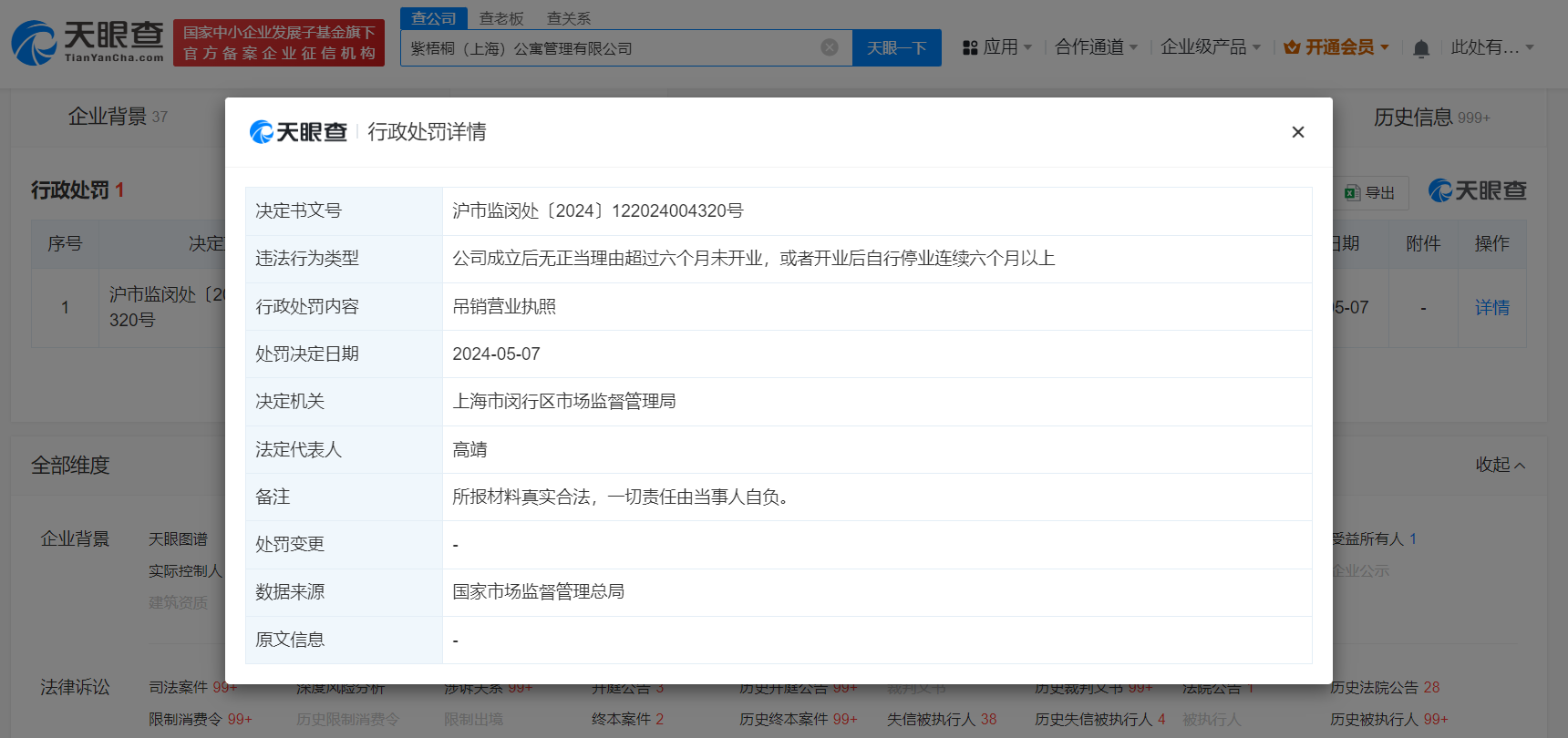This screenshot has height=738, width=1568.
Task: Open the 实际控制人 link
Action: 186,571
